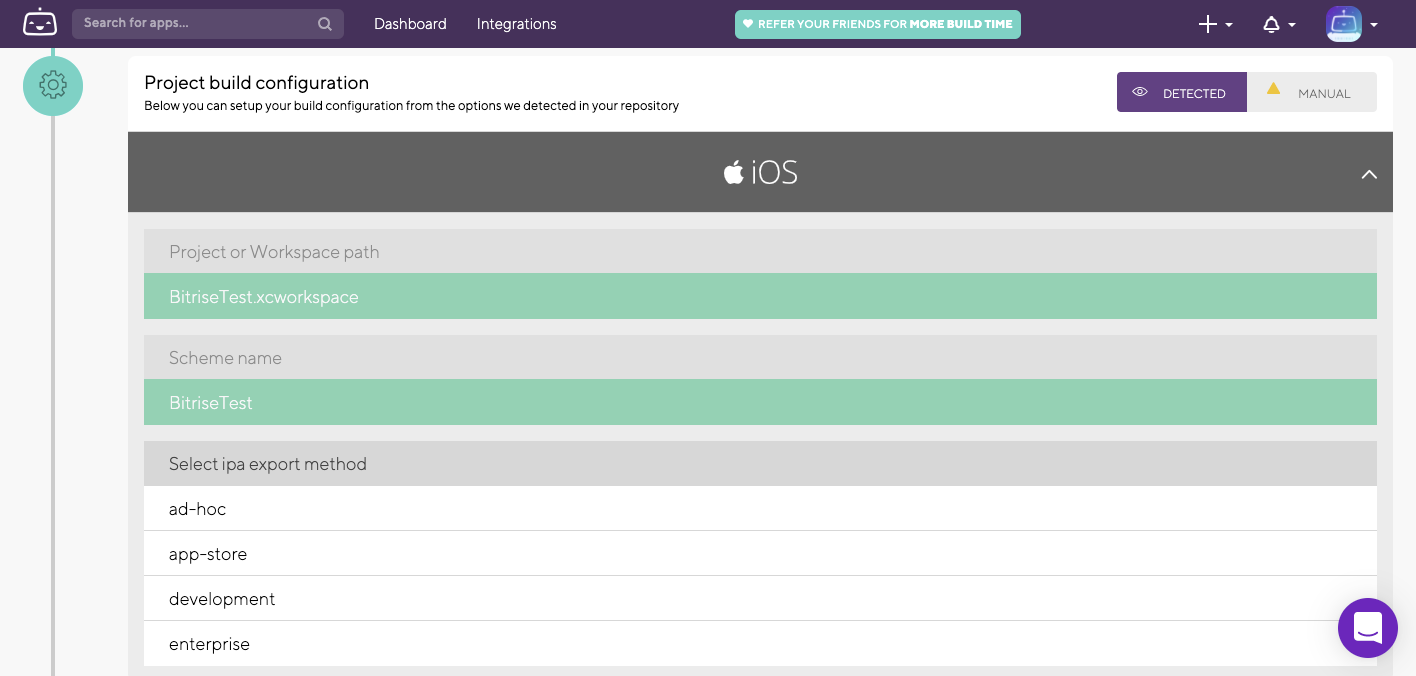The height and width of the screenshot is (676, 1416).
Task: Click the plus add-app icon
Action: pos(1208,24)
